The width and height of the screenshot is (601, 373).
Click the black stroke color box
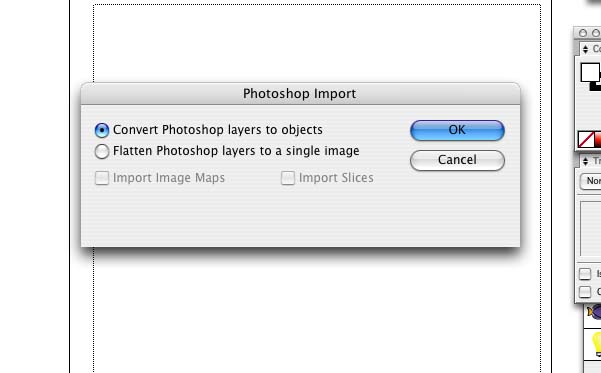point(596,87)
